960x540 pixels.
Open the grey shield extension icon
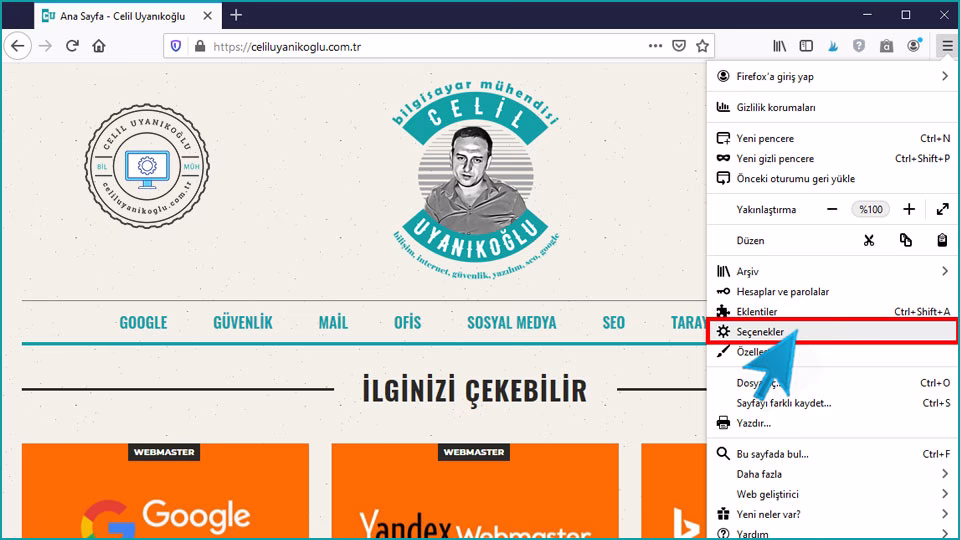click(x=859, y=46)
